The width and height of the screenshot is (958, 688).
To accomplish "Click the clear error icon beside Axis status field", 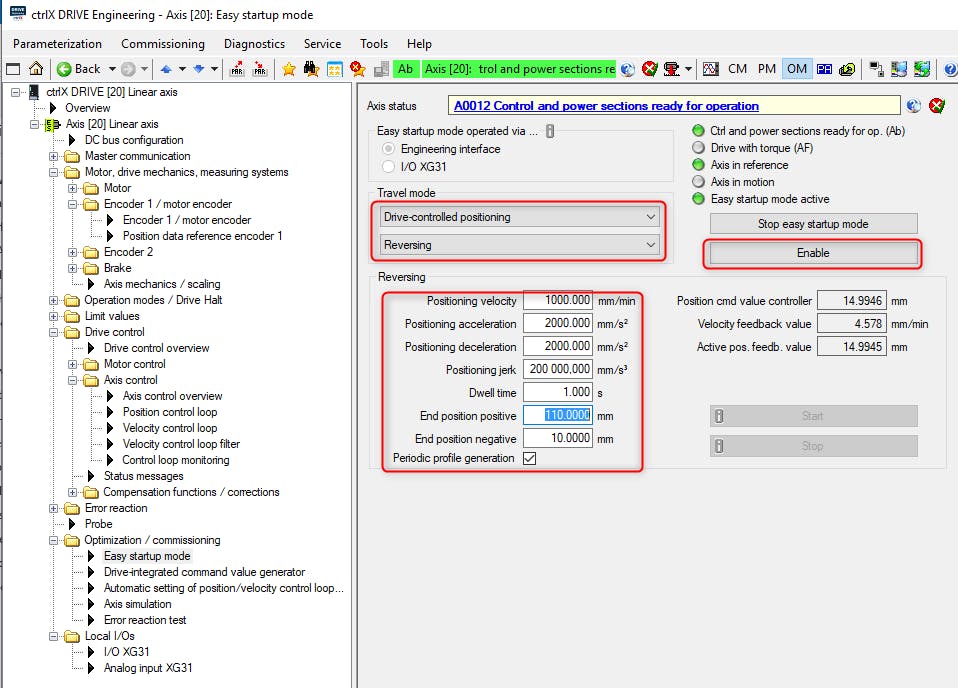I will pos(937,106).
